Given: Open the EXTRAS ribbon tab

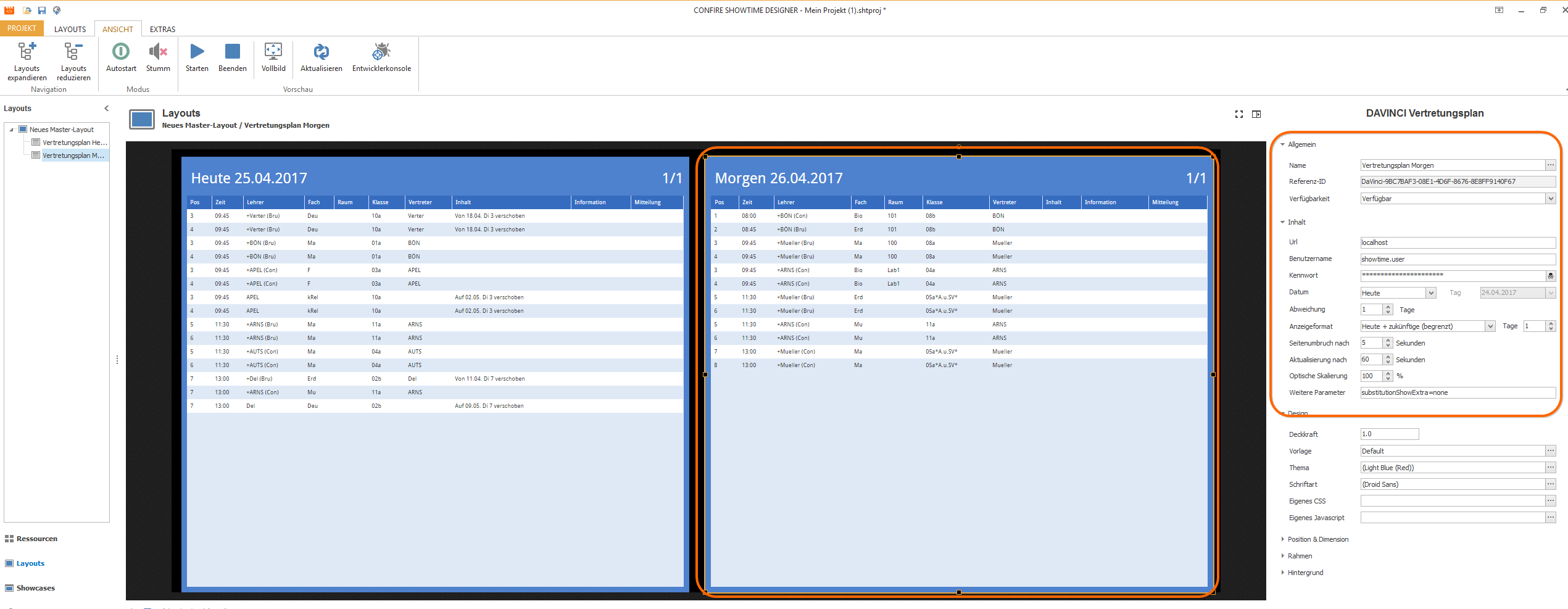Looking at the screenshot, I should coord(162,29).
